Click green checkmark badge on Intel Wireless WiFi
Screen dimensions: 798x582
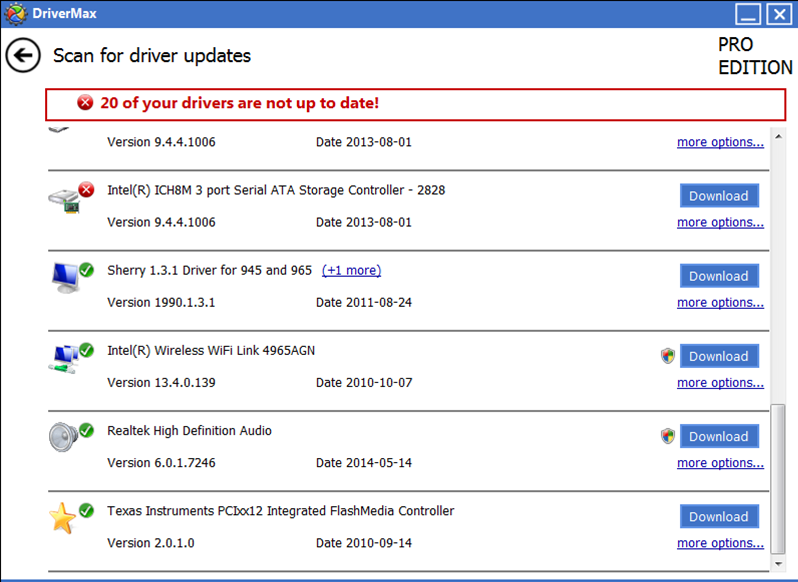pos(87,350)
